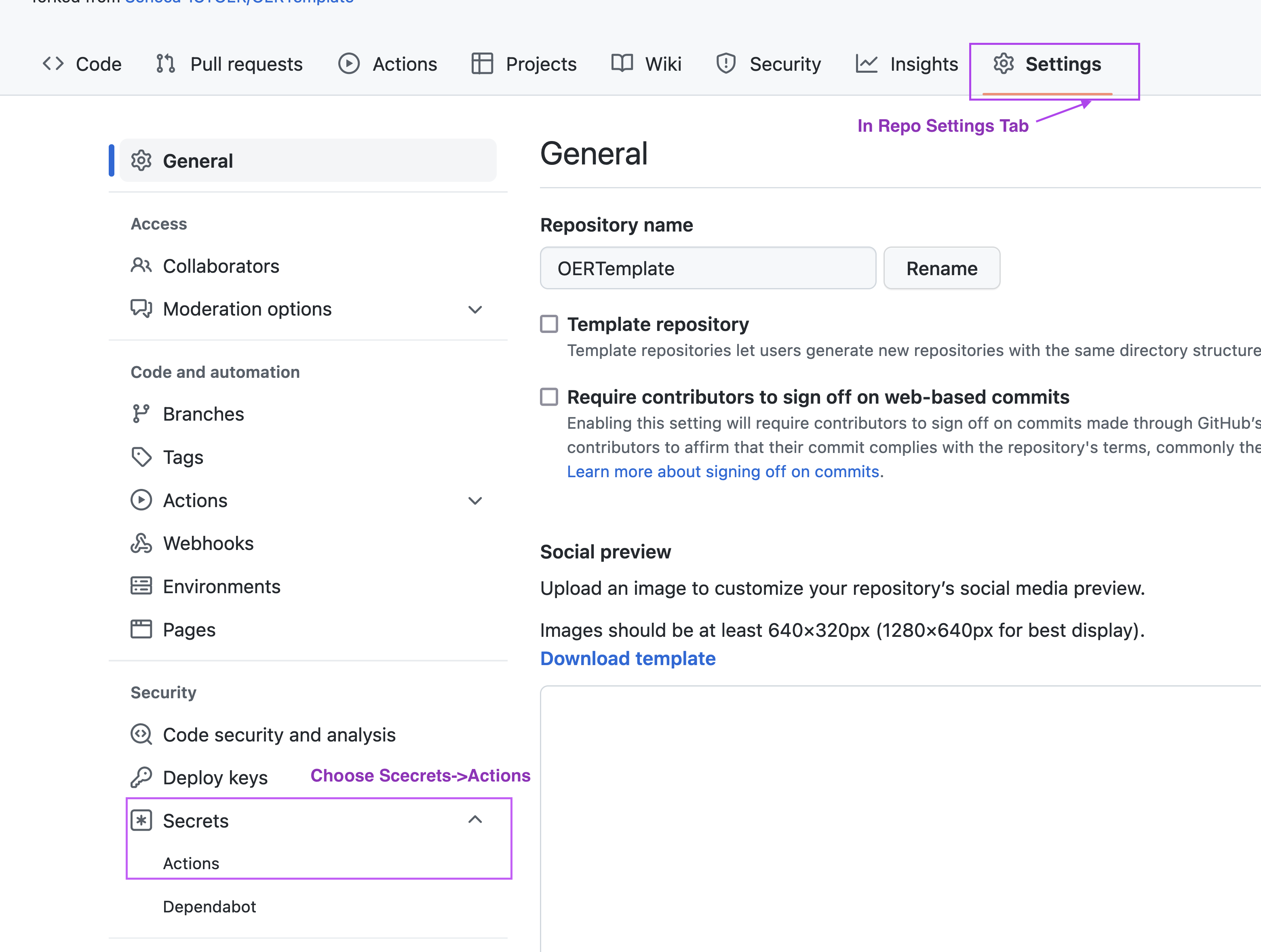Click the Environments server icon

pyautogui.click(x=141, y=586)
